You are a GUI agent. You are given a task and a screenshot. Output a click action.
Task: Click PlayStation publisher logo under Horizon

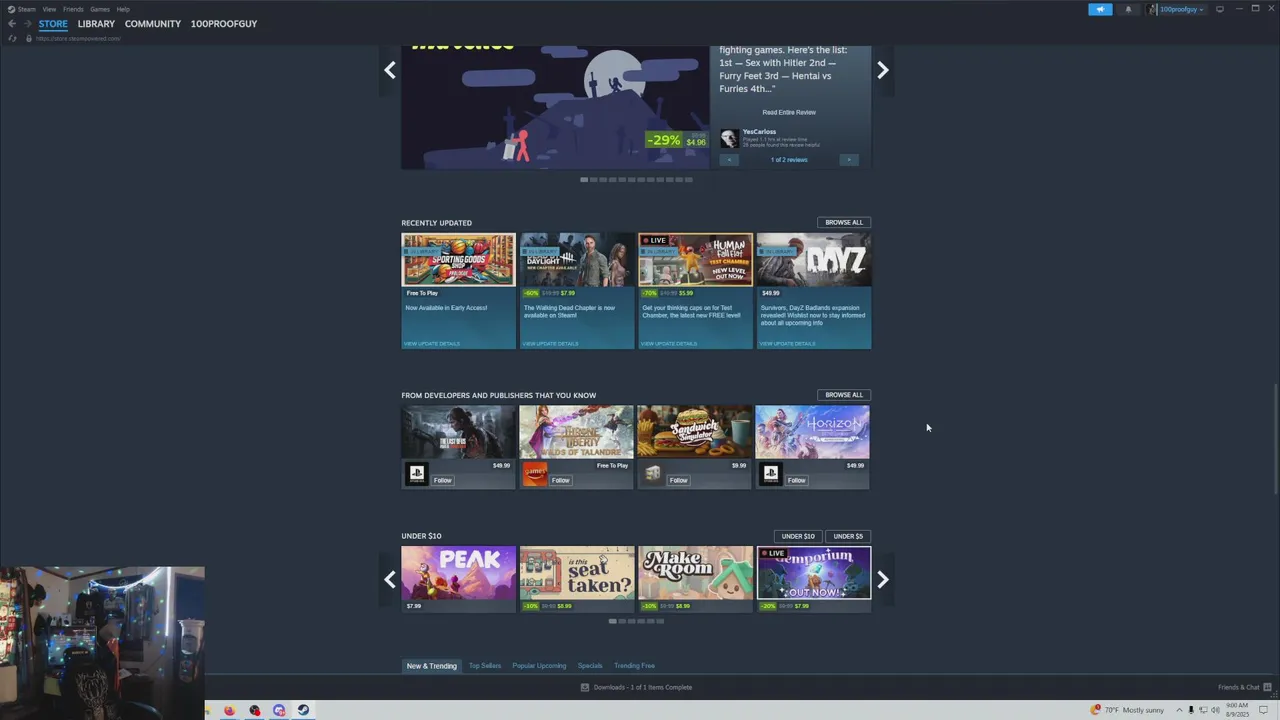coord(770,474)
